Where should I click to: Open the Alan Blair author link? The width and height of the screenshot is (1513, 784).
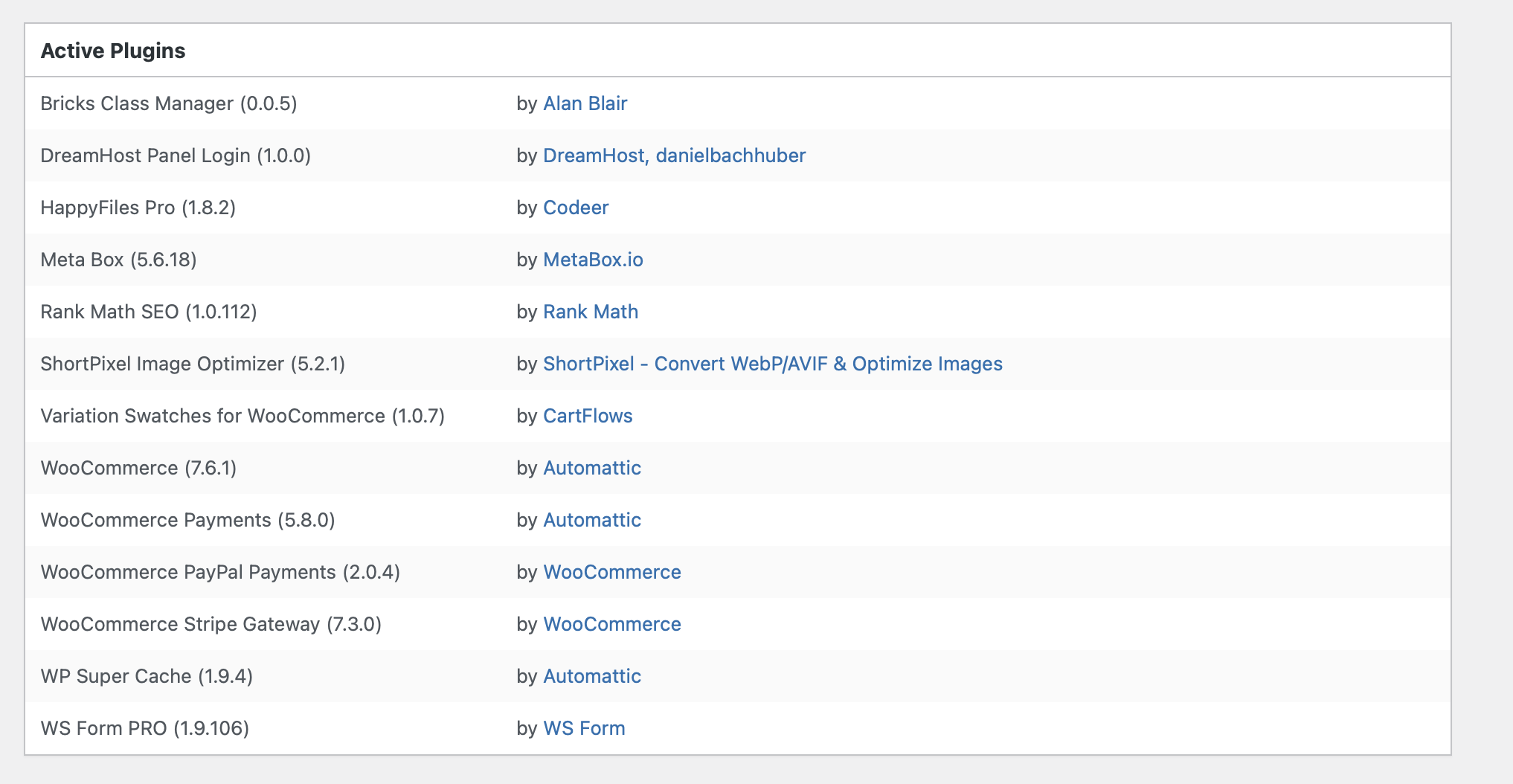tap(585, 103)
